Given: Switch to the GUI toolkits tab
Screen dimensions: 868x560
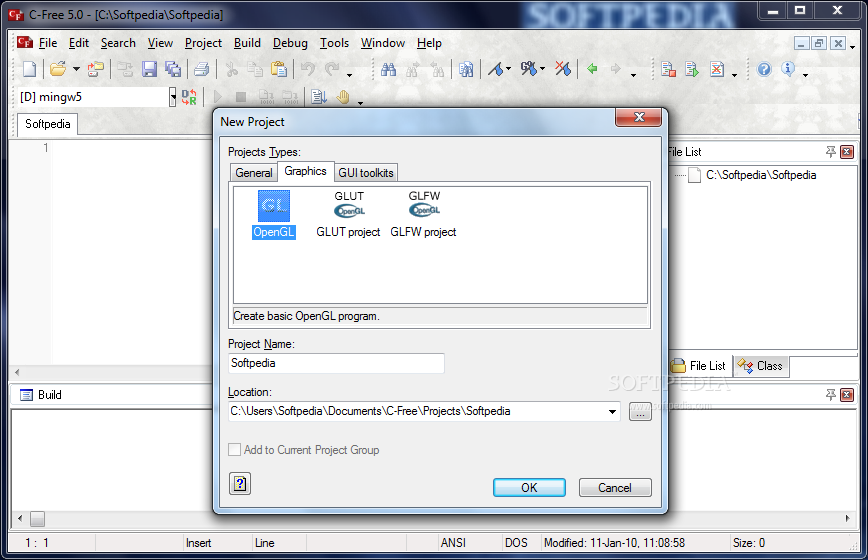Looking at the screenshot, I should tap(366, 173).
